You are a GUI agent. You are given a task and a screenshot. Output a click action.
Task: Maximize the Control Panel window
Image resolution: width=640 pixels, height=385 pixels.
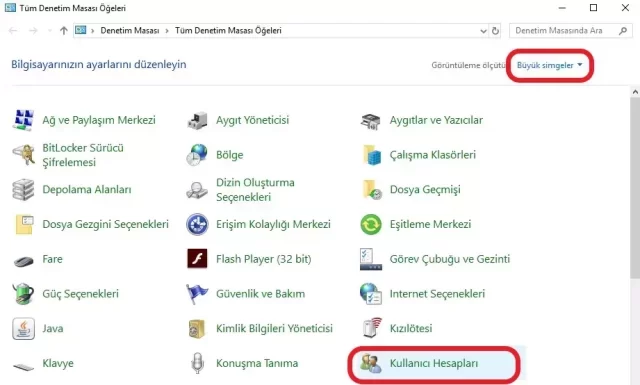click(593, 8)
